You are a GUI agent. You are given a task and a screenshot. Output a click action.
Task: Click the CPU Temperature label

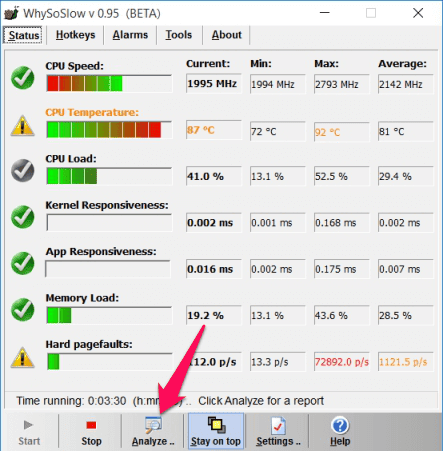pyautogui.click(x=92, y=112)
